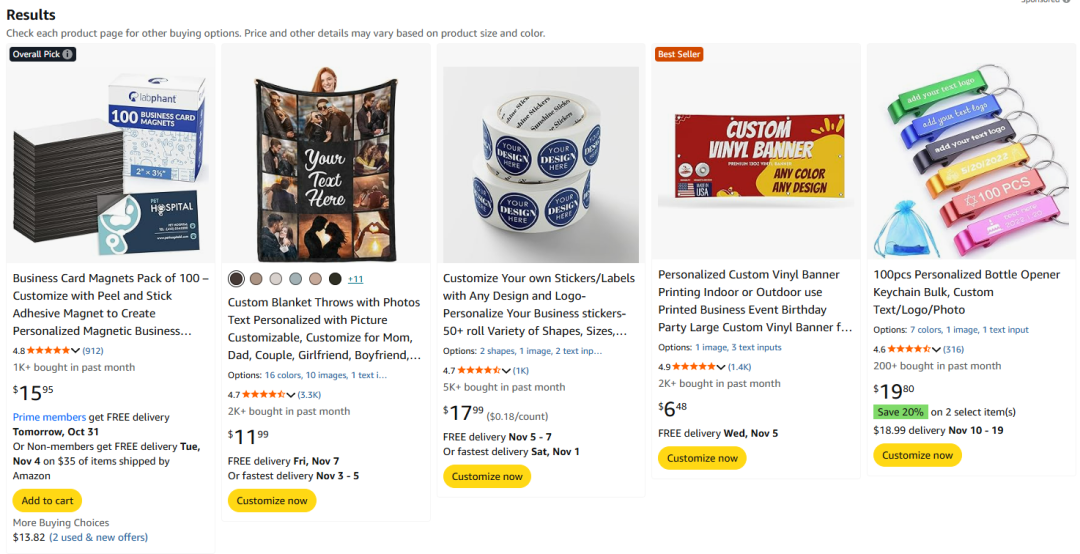Expand the rating chevron on the vinyl banner
The image size is (1080, 554).
721,367
